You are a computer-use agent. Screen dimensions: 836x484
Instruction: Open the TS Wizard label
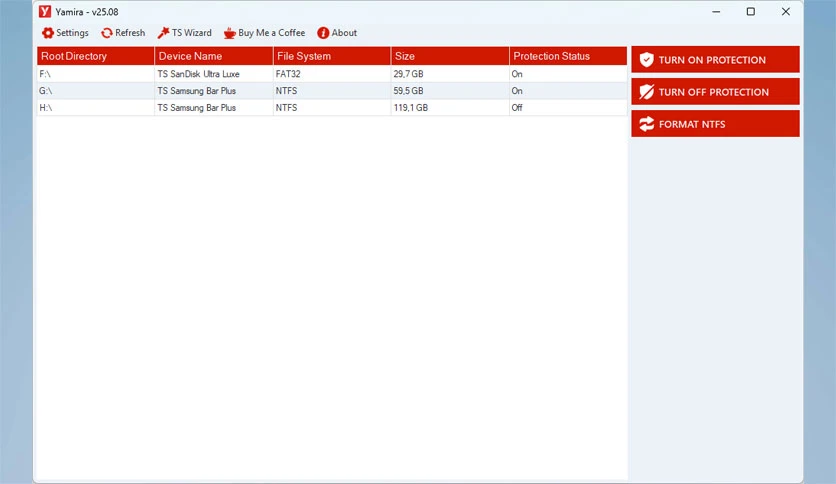[191, 33]
